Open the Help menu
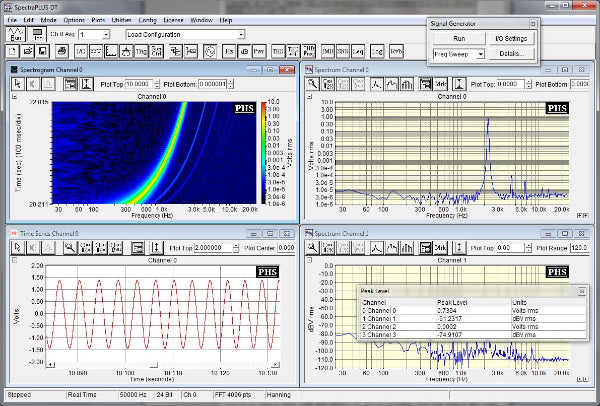The height and width of the screenshot is (406, 600). pyautogui.click(x=226, y=20)
